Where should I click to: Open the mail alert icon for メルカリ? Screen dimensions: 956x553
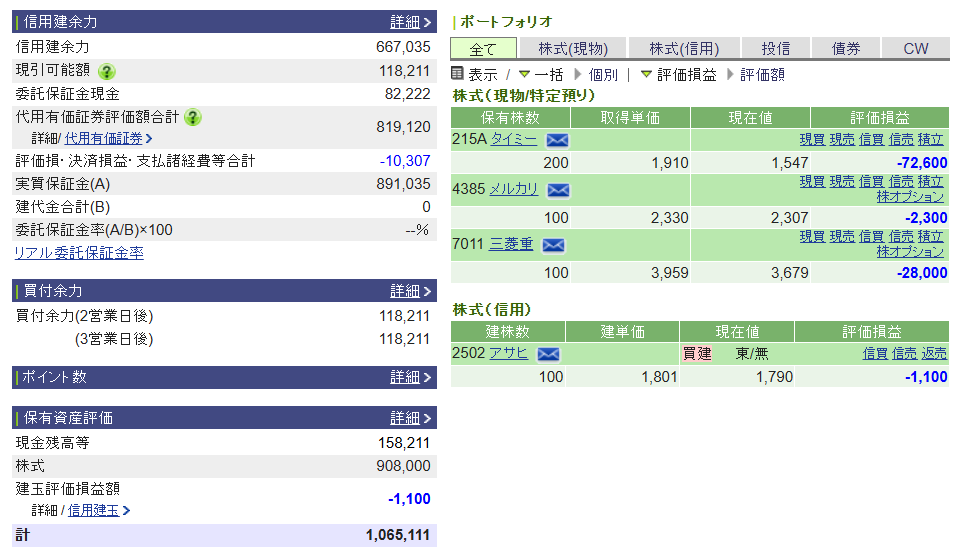tap(559, 190)
